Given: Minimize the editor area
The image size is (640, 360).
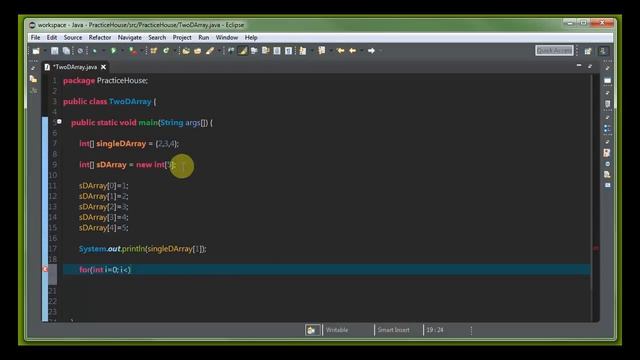Looking at the screenshot, I should pos(579,66).
